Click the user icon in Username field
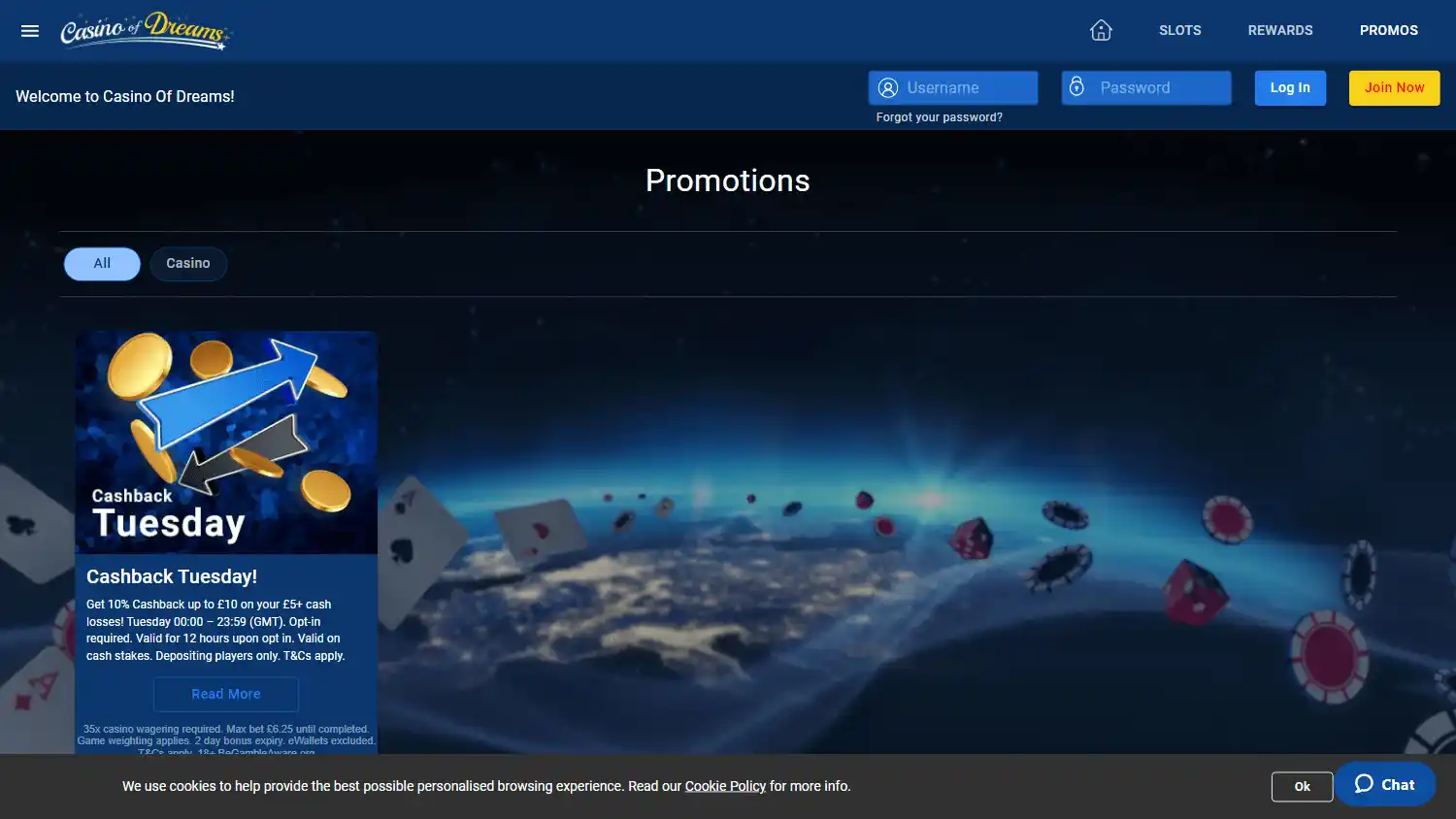The height and width of the screenshot is (819, 1456). point(888,88)
